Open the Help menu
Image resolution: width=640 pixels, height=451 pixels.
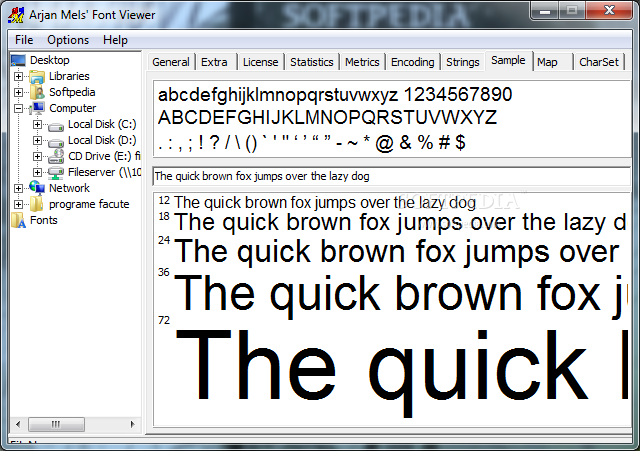point(115,40)
